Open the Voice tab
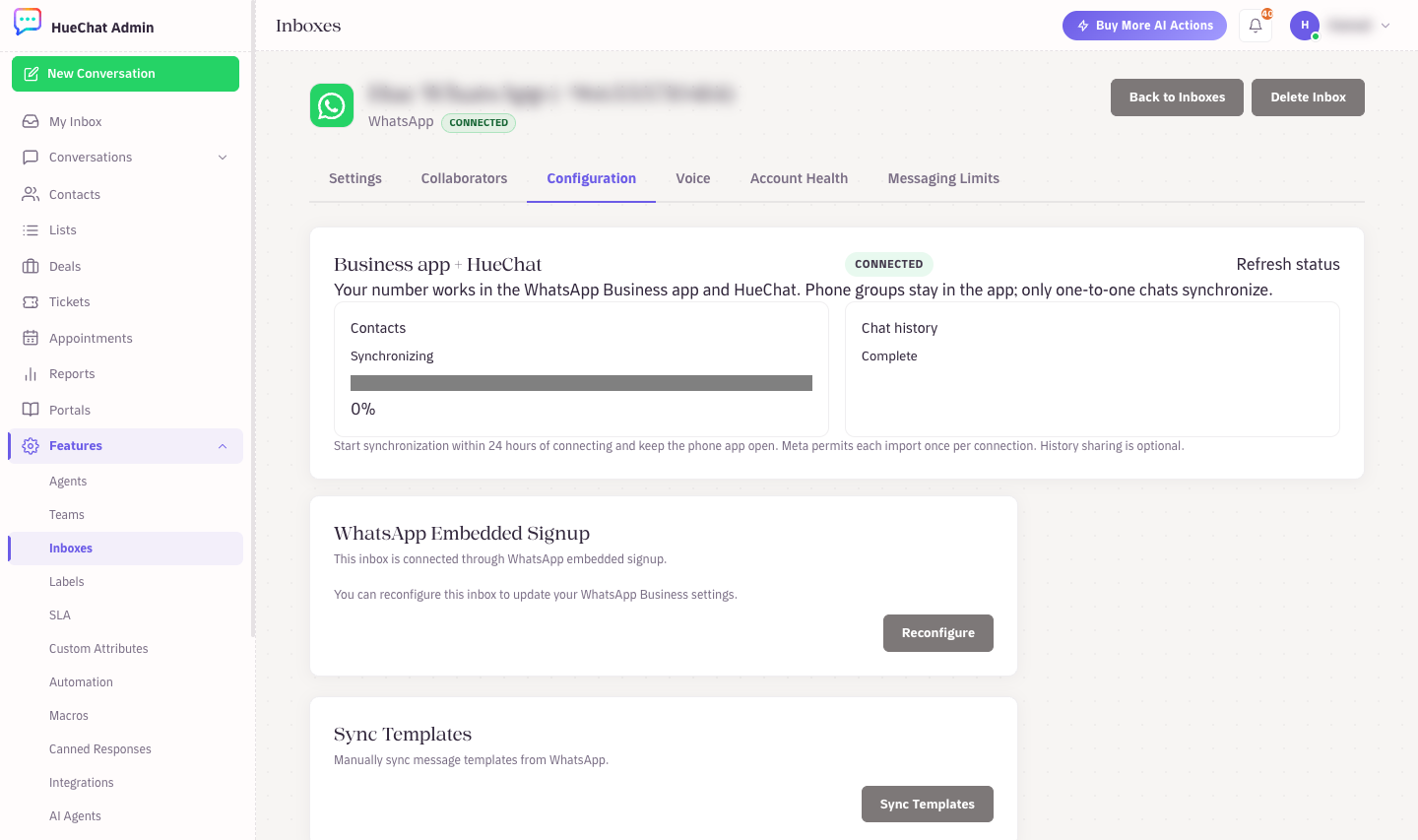Viewport: 1418px width, 840px height. tap(693, 178)
